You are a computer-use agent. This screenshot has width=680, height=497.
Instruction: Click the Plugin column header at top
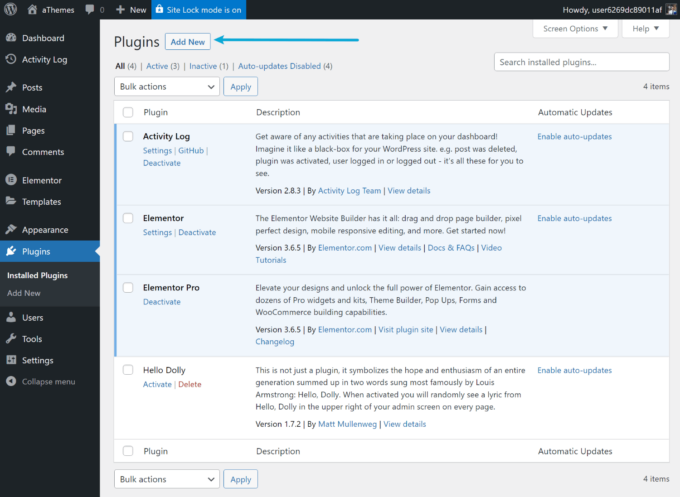[156, 112]
